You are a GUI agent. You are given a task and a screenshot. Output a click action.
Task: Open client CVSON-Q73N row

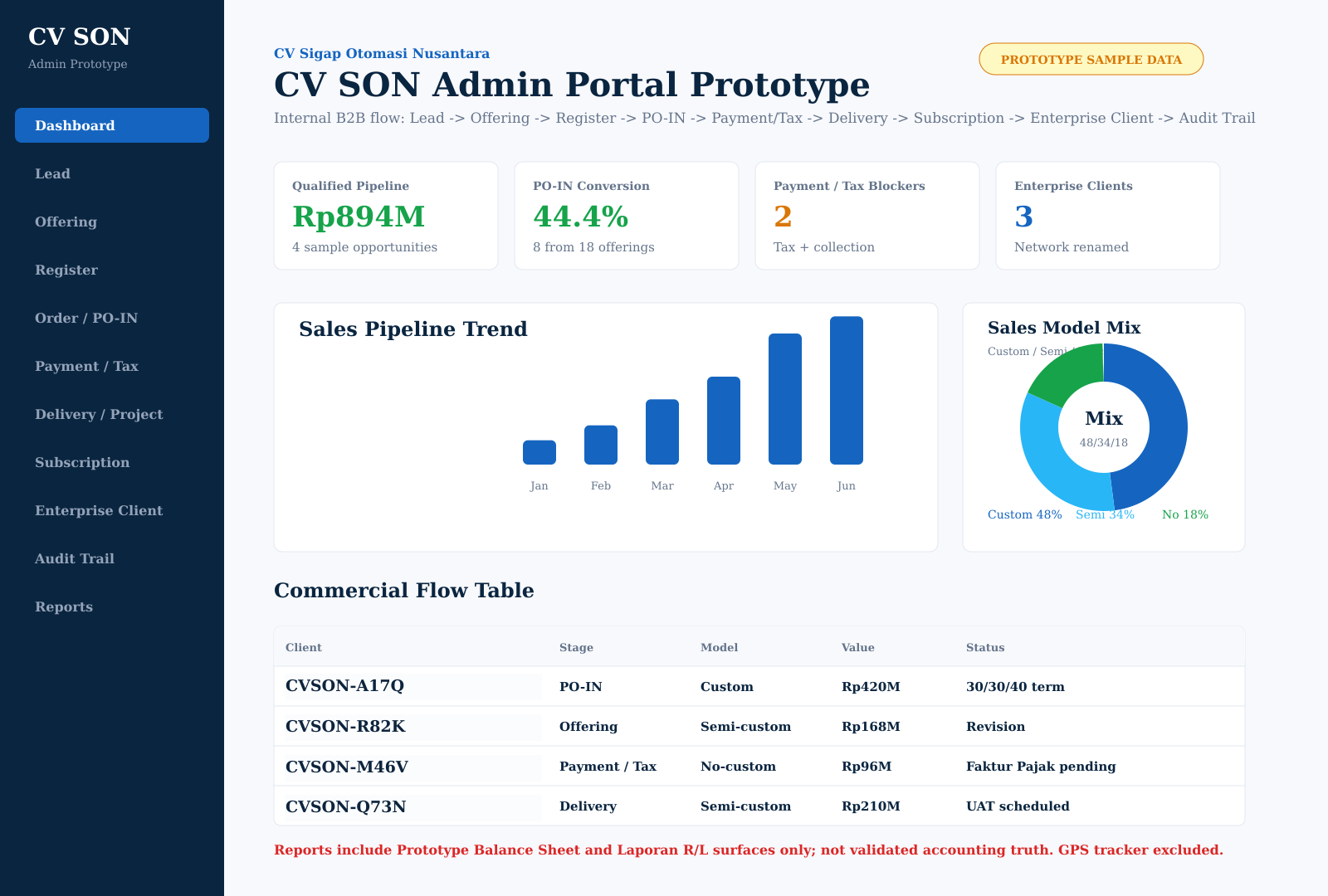[x=759, y=806]
